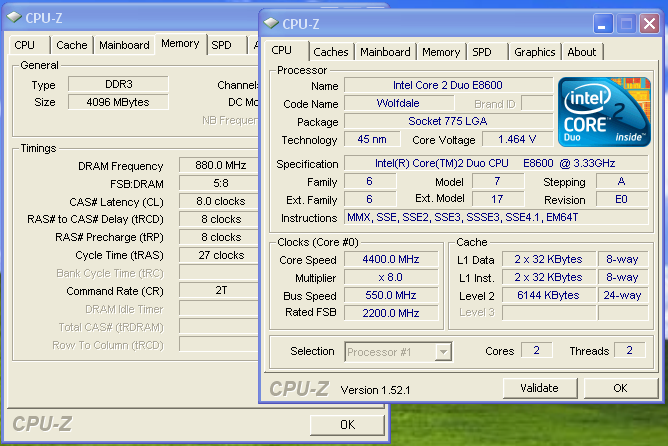
Task: Click the RAS# Precharge value 8 clocks
Action: point(219,237)
